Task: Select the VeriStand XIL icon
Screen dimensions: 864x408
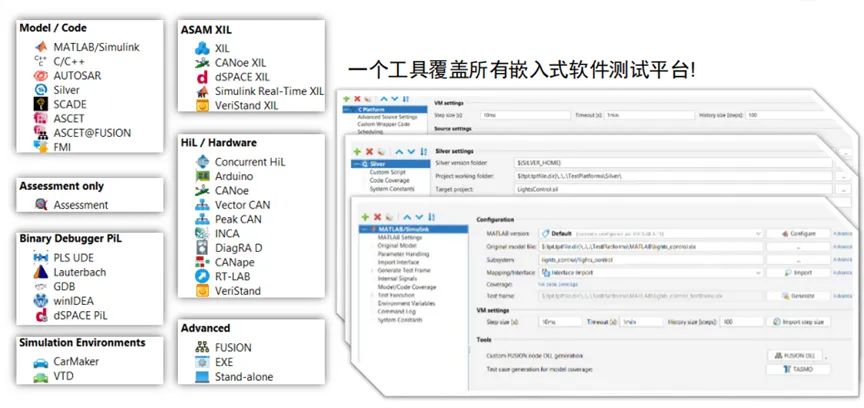Action: pyautogui.click(x=203, y=105)
